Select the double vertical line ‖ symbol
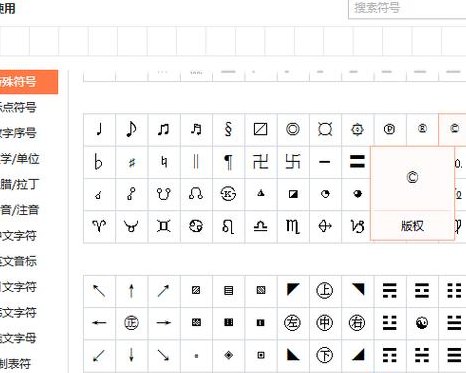 tap(196, 162)
